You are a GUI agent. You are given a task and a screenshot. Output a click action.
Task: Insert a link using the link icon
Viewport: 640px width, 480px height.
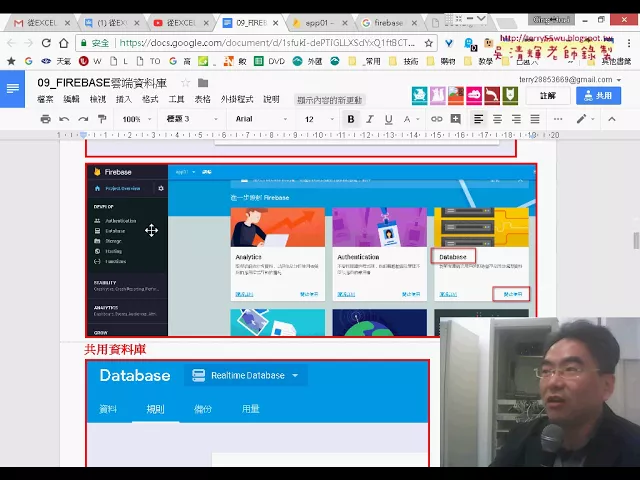[x=436, y=119]
